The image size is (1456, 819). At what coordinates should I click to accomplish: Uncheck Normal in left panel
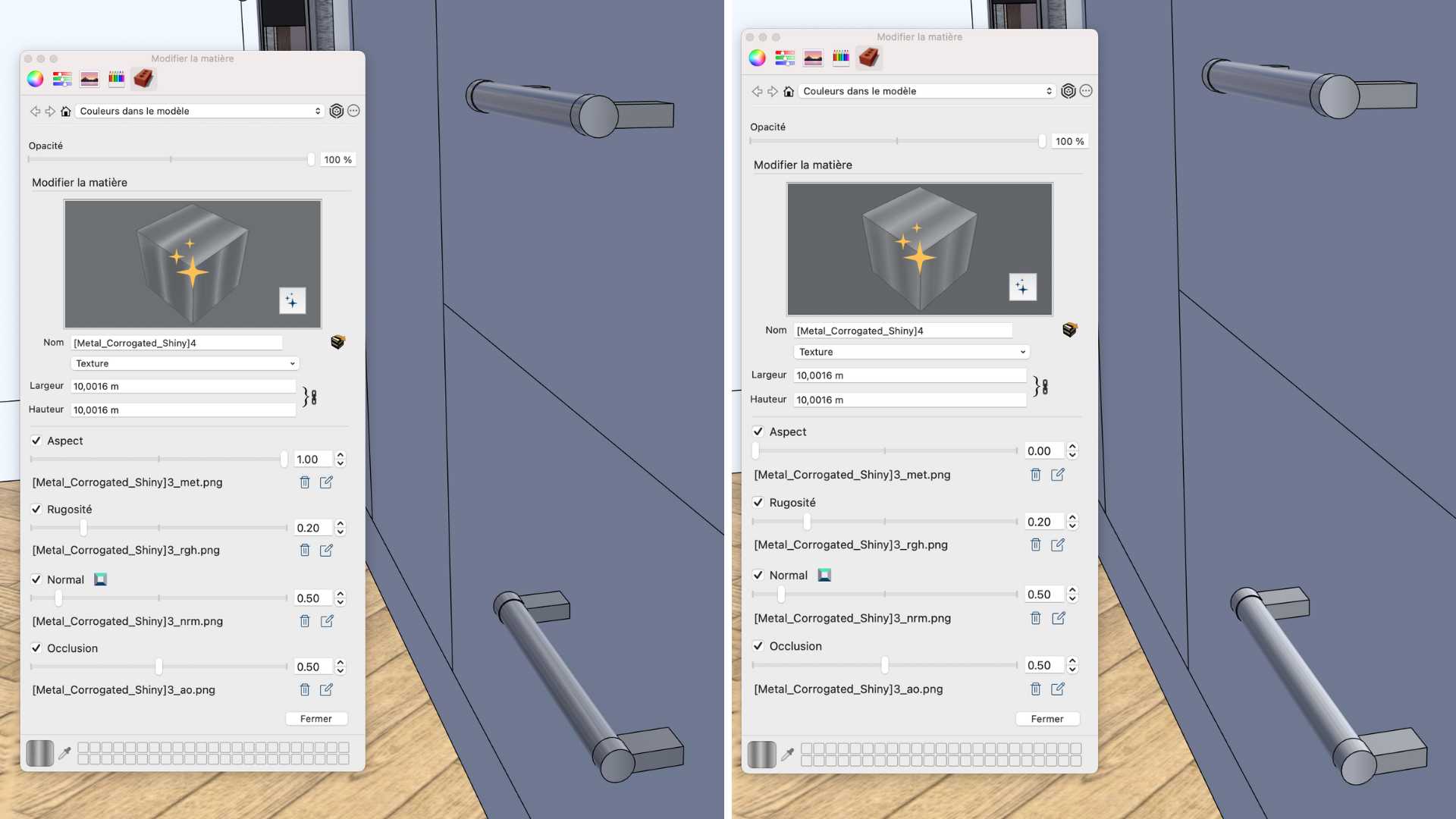click(36, 579)
